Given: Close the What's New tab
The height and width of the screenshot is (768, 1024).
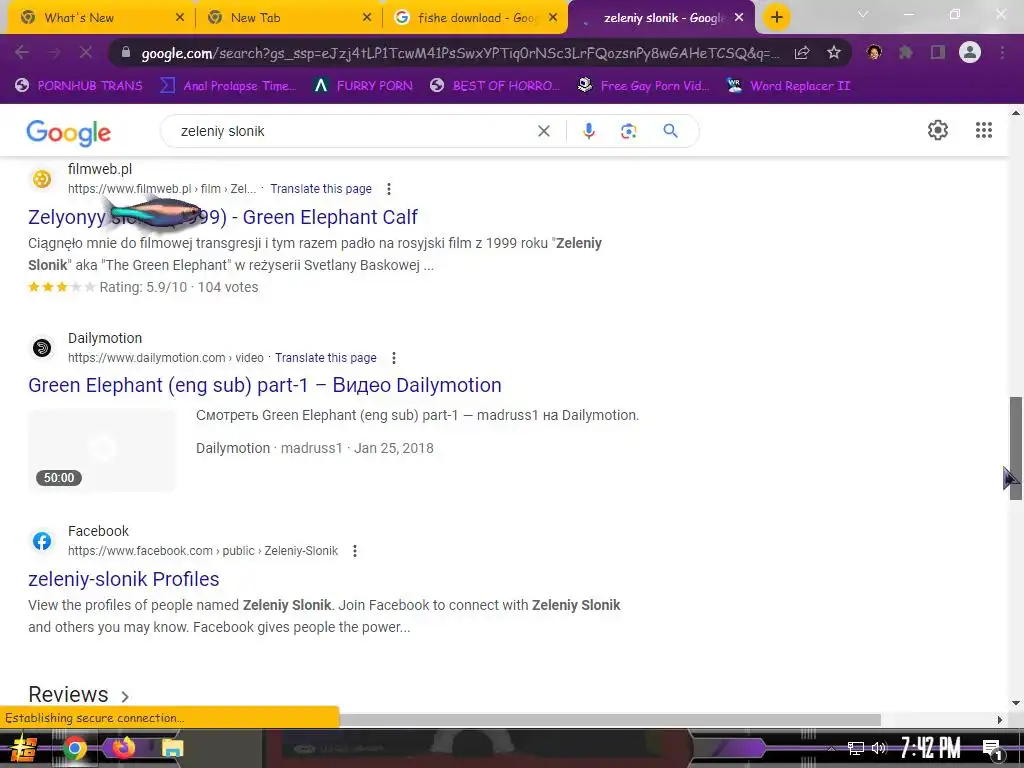Looking at the screenshot, I should [x=180, y=18].
